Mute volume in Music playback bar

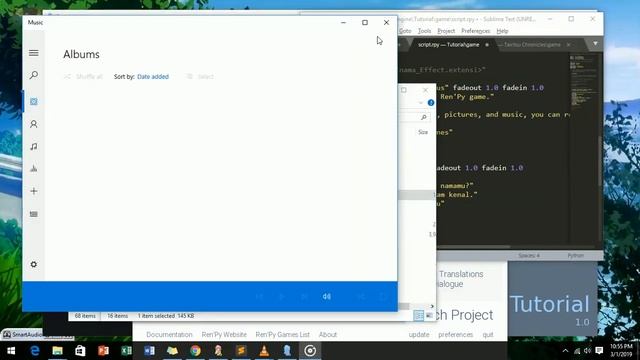click(x=327, y=297)
